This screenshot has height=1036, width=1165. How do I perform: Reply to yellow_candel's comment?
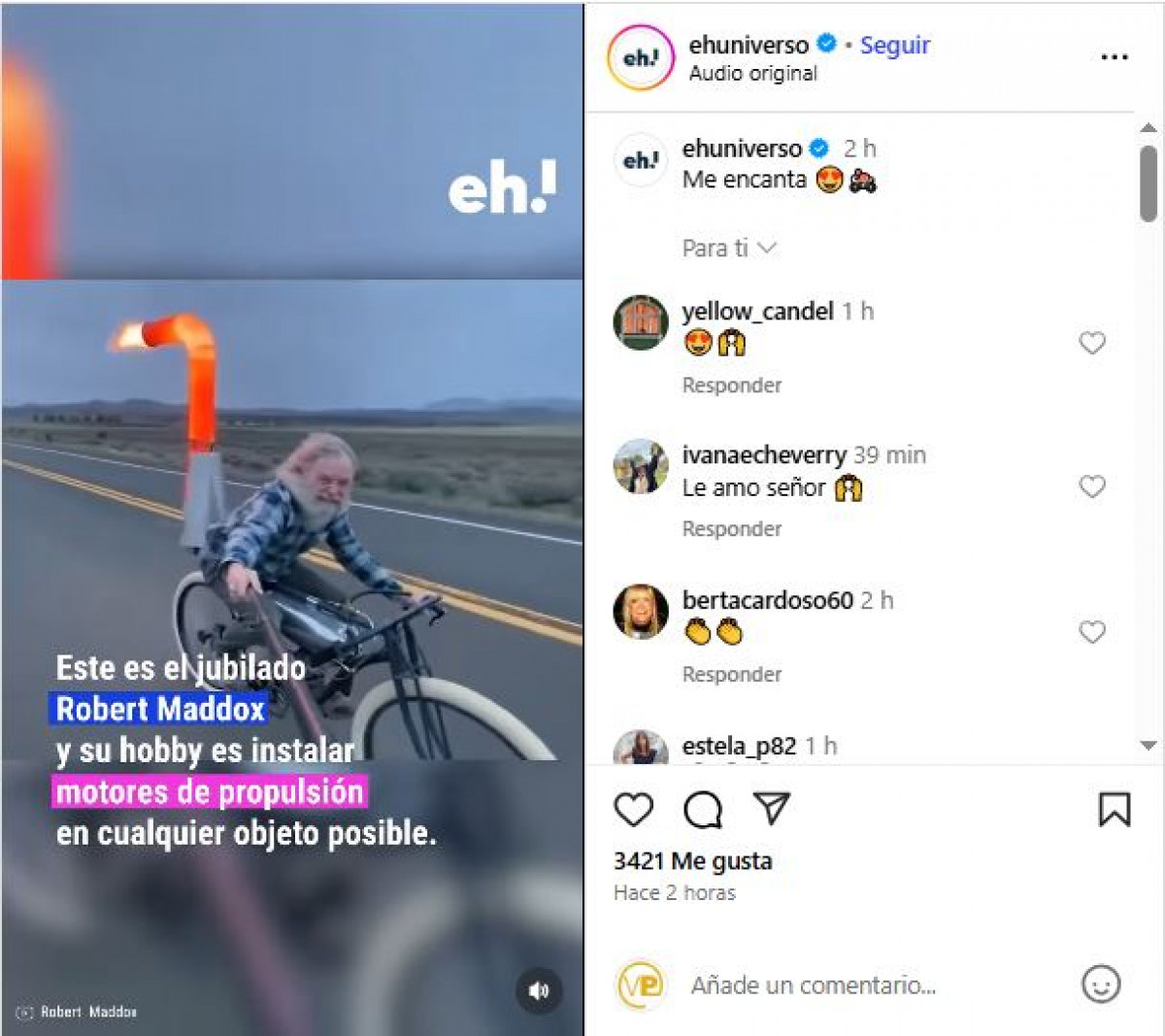click(x=732, y=385)
